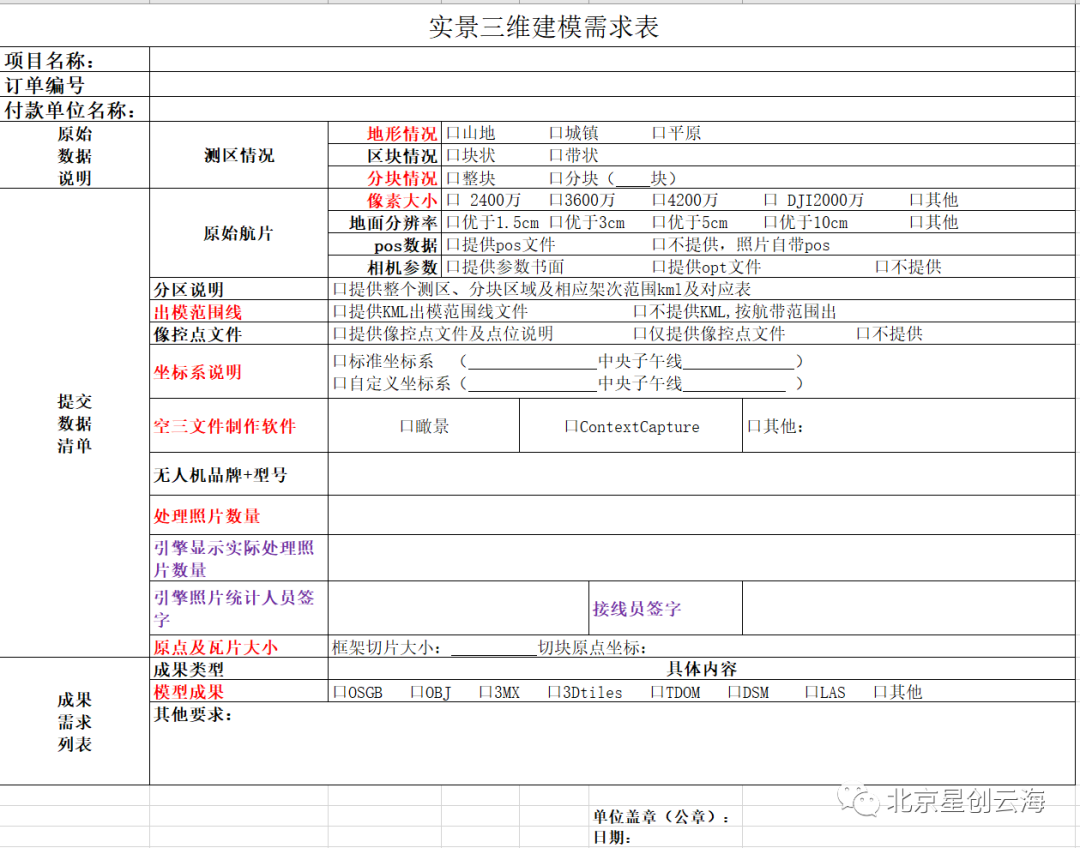
Task: Click the 测区情况 cell
Action: click(x=239, y=156)
